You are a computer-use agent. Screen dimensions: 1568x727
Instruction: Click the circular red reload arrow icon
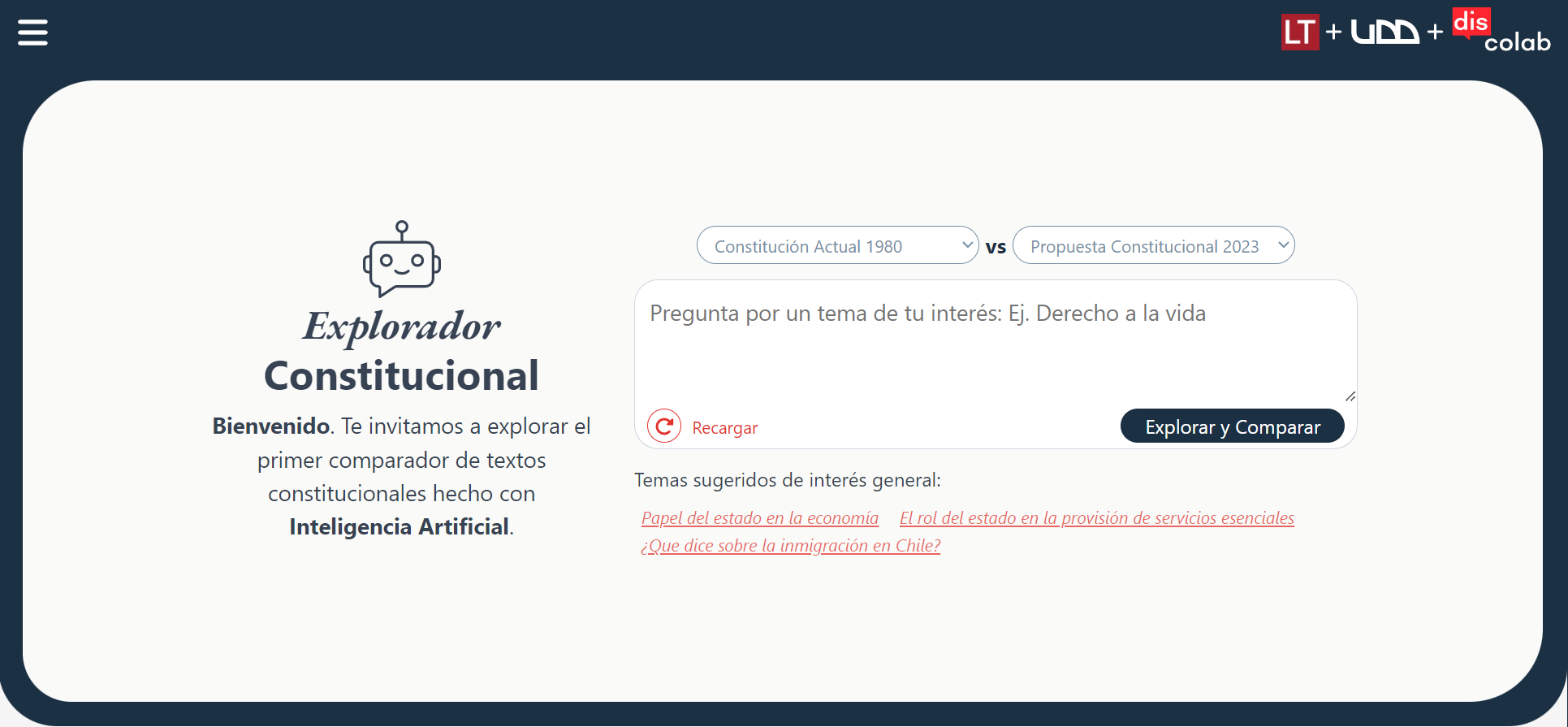pos(664,426)
